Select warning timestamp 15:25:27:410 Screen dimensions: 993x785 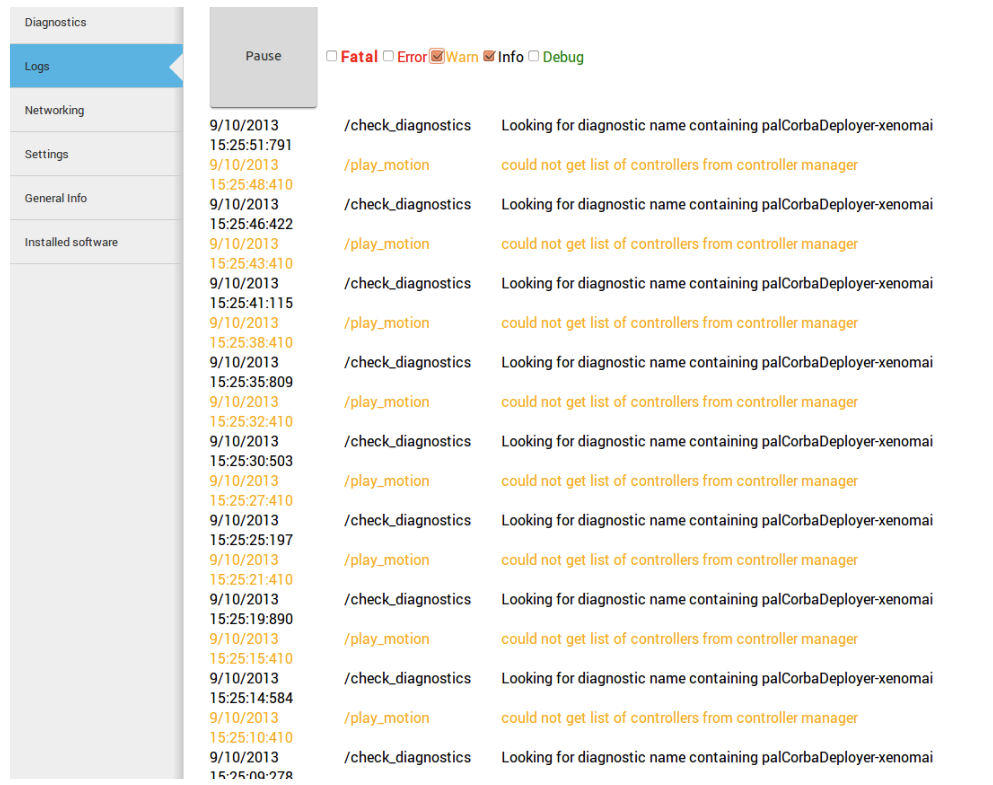pos(251,500)
